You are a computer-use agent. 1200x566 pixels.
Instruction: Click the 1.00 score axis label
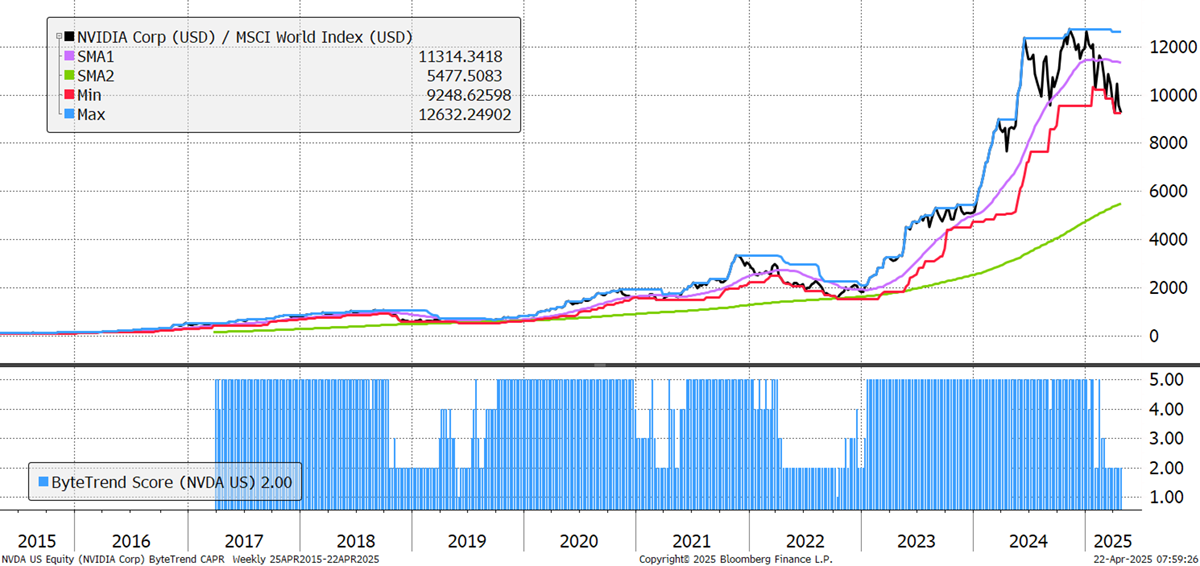(1165, 496)
